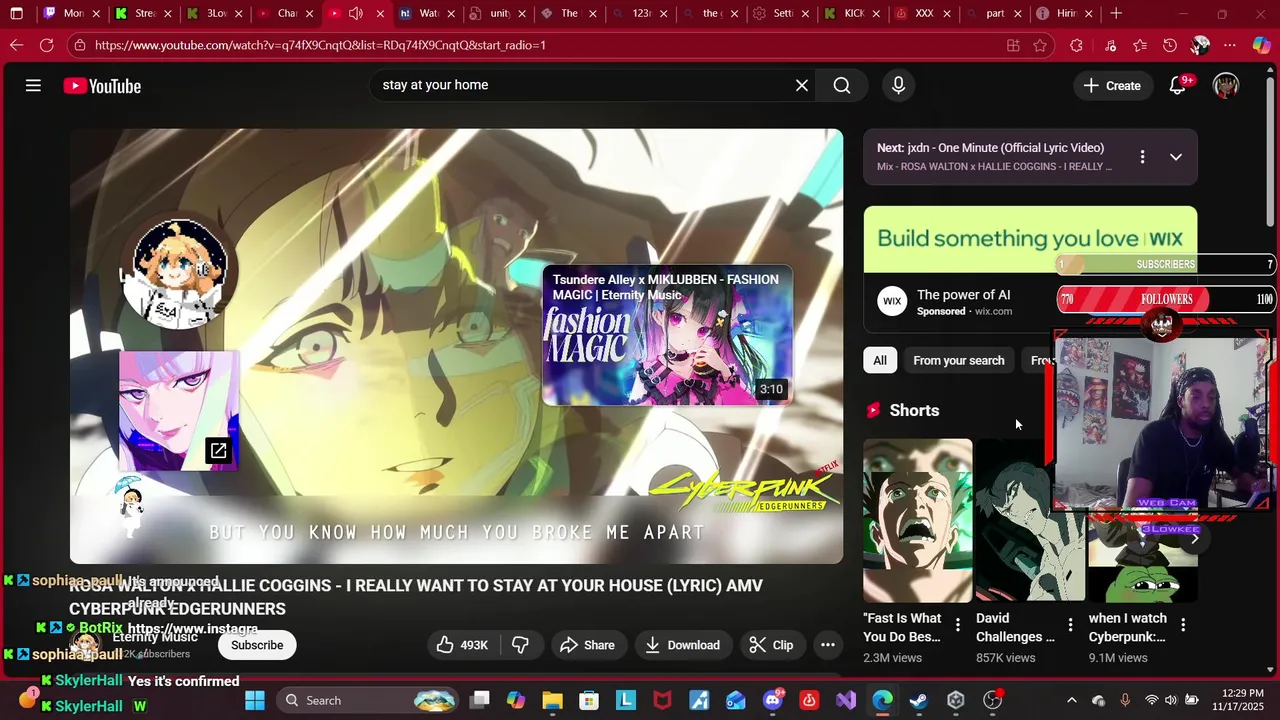Open Microsoft Store from taskbar
Image resolution: width=1280 pixels, height=720 pixels.
[589, 700]
